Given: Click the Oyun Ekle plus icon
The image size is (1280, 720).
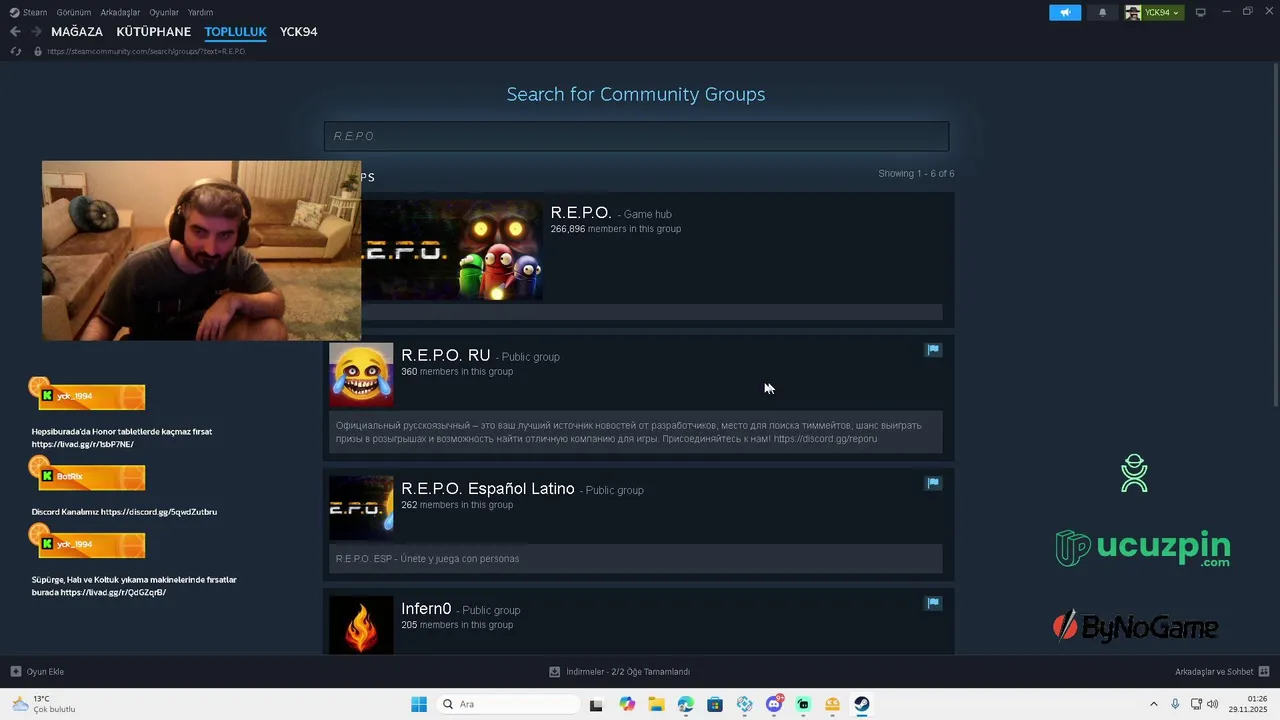Looking at the screenshot, I should [16, 672].
